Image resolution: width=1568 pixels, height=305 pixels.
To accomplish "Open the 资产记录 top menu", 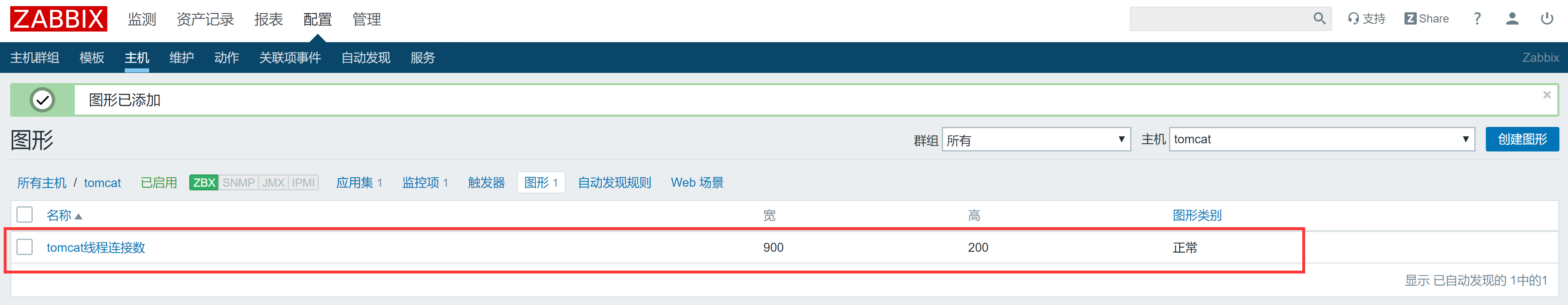I will pyautogui.click(x=205, y=20).
